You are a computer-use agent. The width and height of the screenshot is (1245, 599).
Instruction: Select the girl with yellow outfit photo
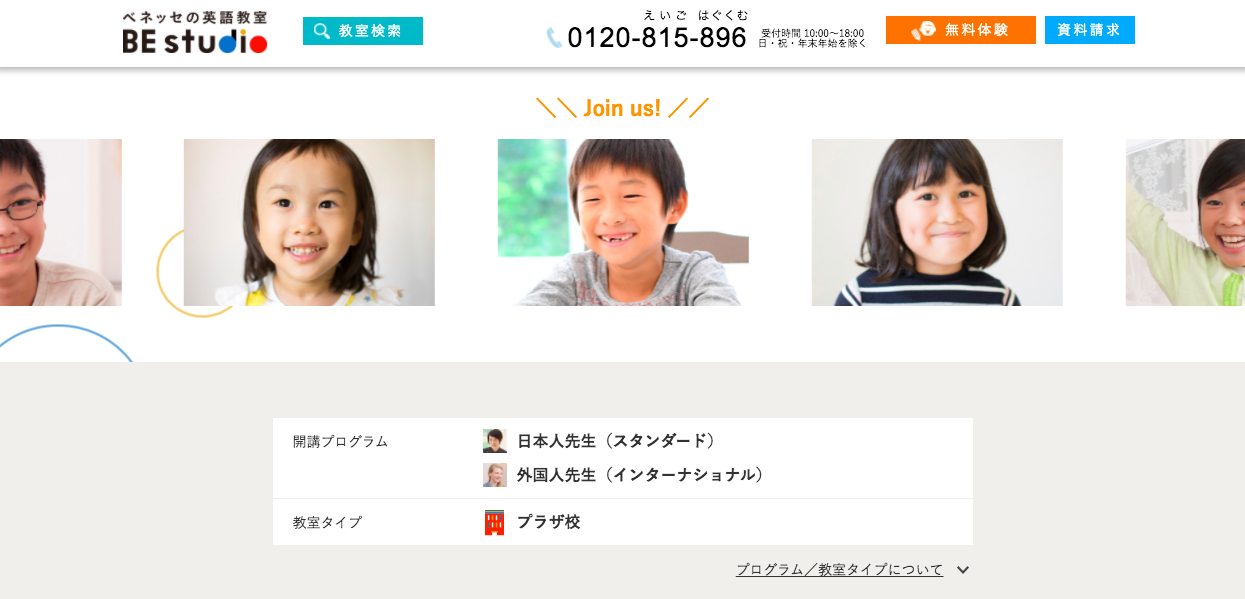(x=309, y=222)
